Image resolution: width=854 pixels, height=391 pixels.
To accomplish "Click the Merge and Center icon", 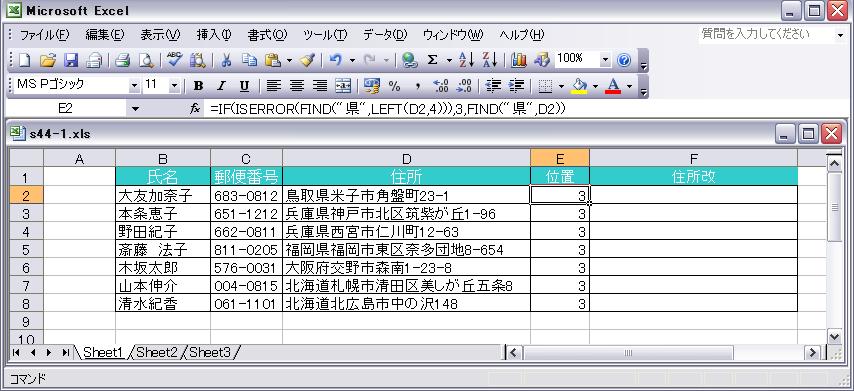I will pyautogui.click(x=343, y=85).
